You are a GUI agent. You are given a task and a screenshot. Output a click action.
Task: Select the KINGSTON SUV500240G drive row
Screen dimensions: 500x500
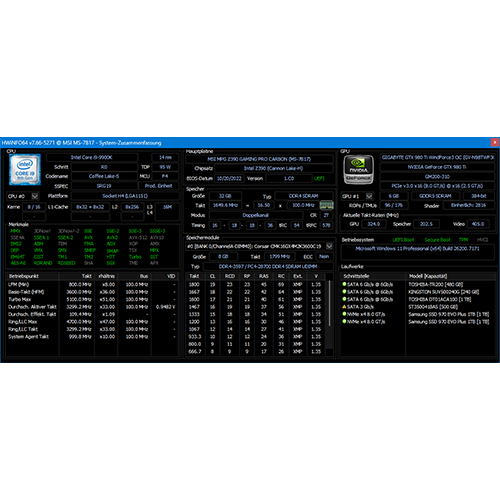(x=418, y=292)
